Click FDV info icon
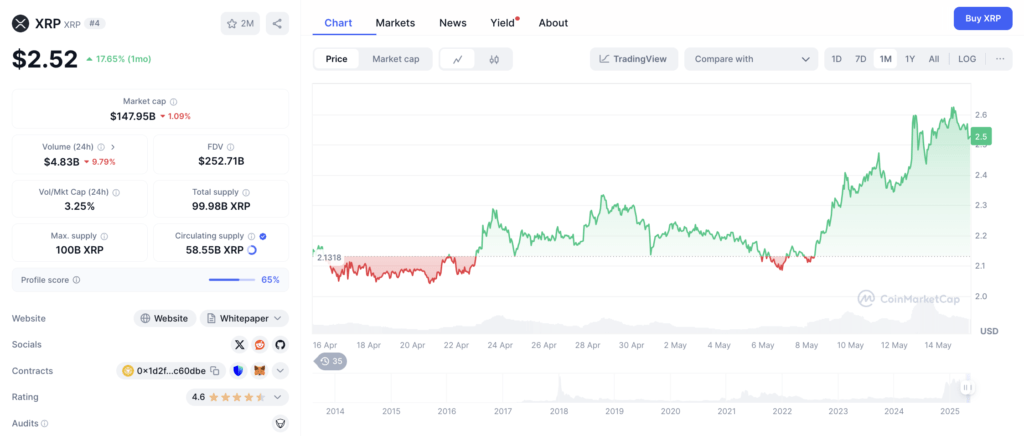1024x436 pixels. [231, 148]
